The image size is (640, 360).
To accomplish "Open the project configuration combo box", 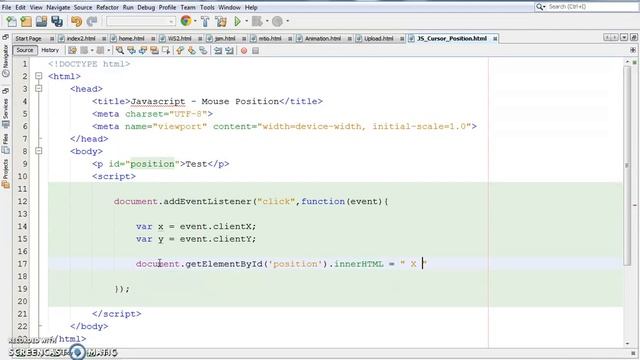I will click(x=140, y=21).
